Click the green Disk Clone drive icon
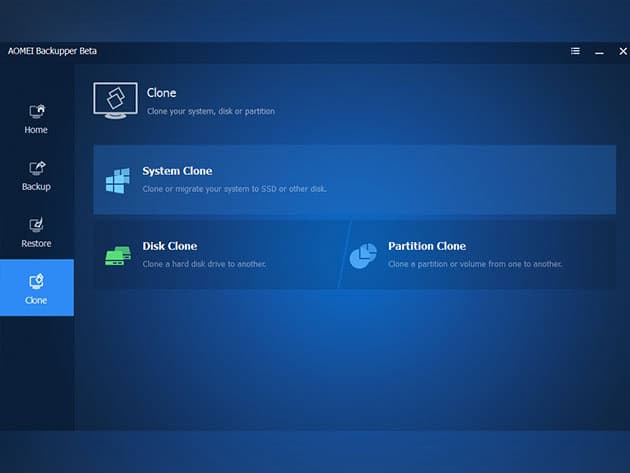630x473 pixels. (x=118, y=256)
